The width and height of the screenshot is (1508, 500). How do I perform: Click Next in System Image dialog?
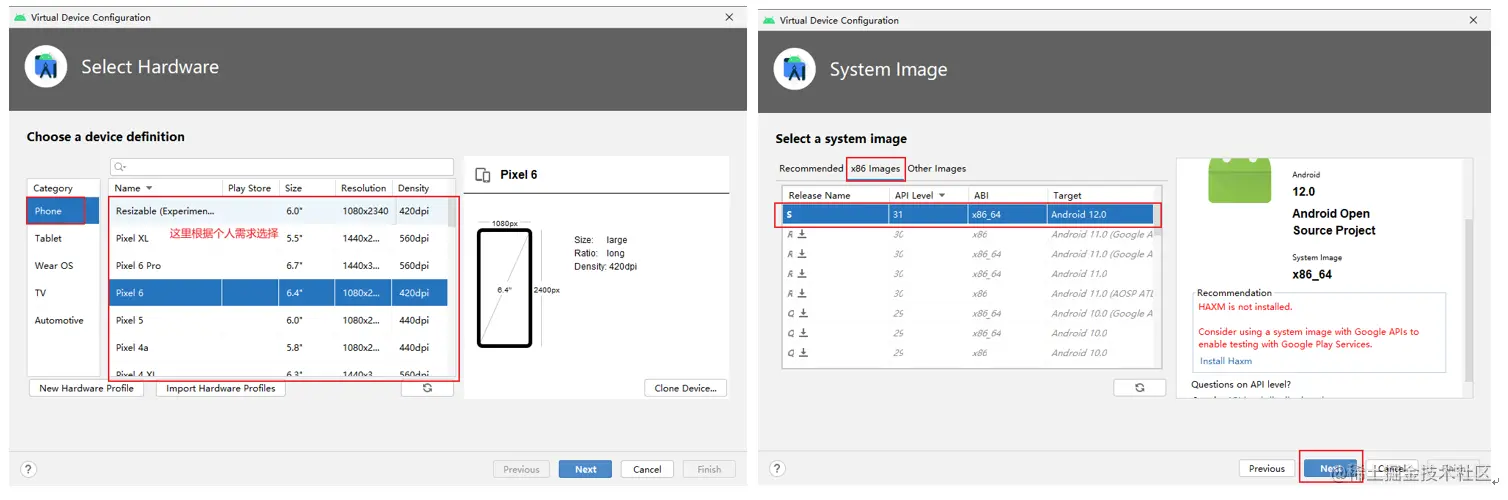click(x=1330, y=468)
